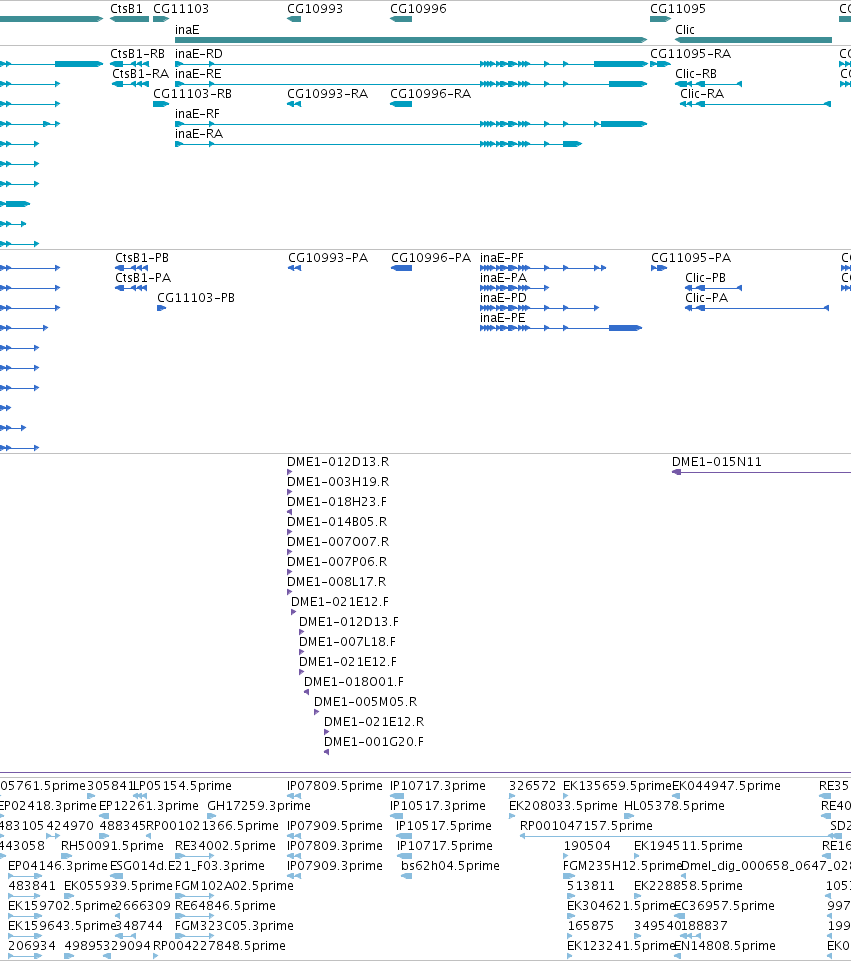Select protein label Clic-PB
The image size is (851, 961).
tap(705, 278)
